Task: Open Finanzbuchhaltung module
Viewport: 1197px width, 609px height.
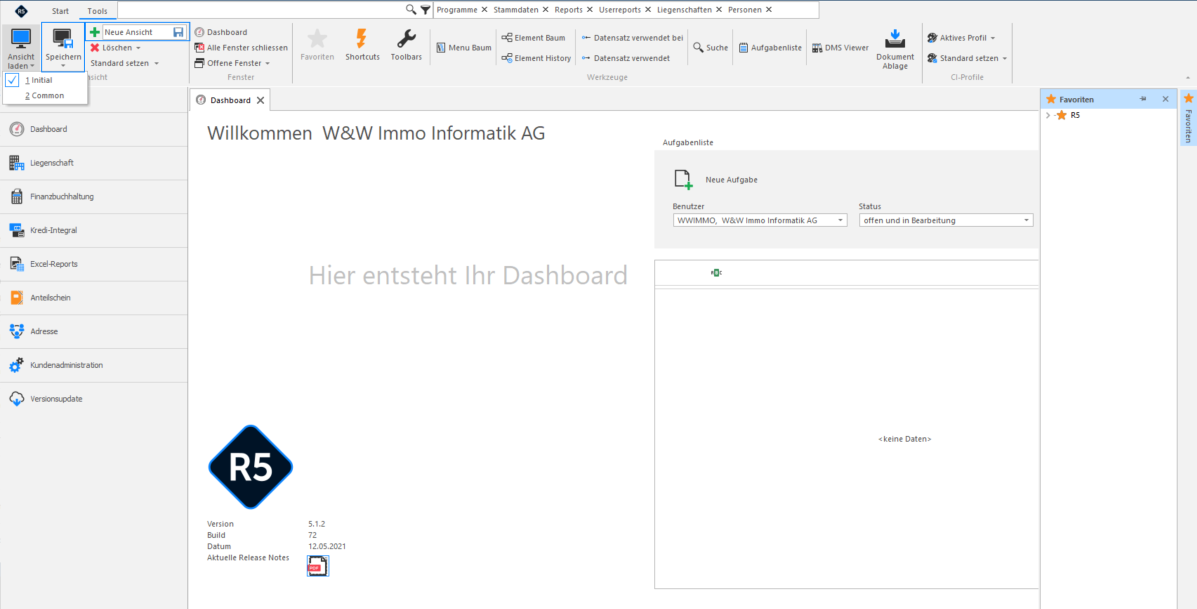Action: (94, 196)
